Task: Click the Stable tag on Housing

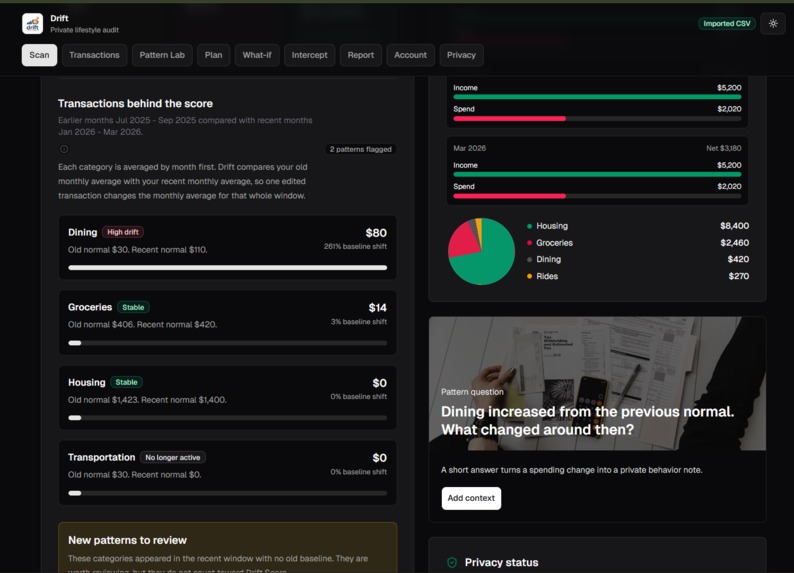Action: tap(126, 382)
